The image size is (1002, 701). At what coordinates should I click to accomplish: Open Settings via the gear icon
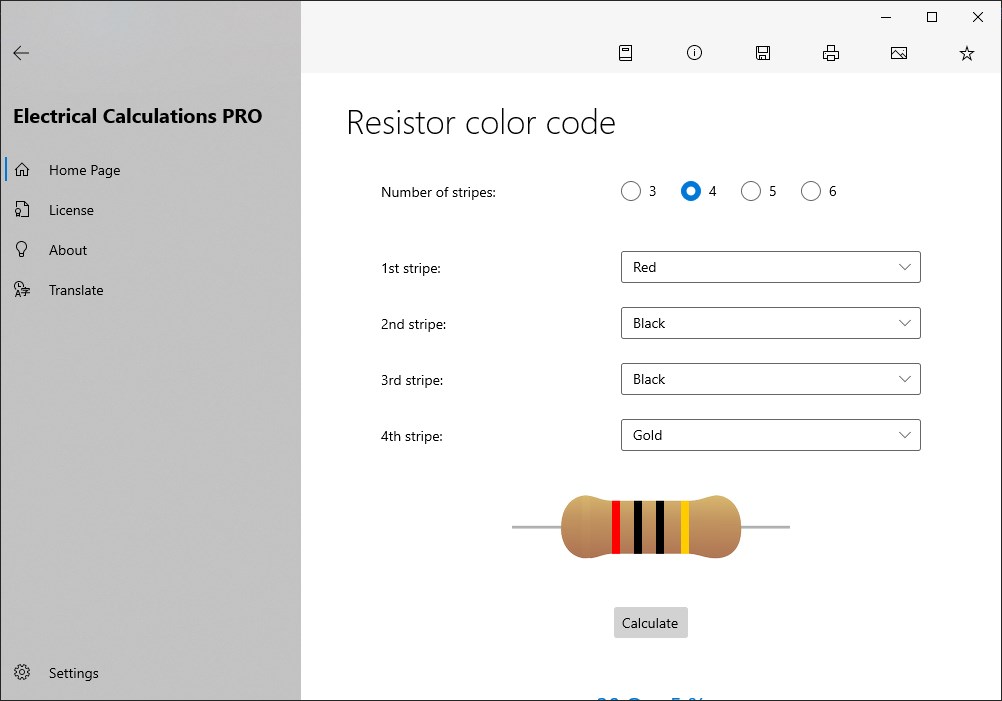coord(22,673)
